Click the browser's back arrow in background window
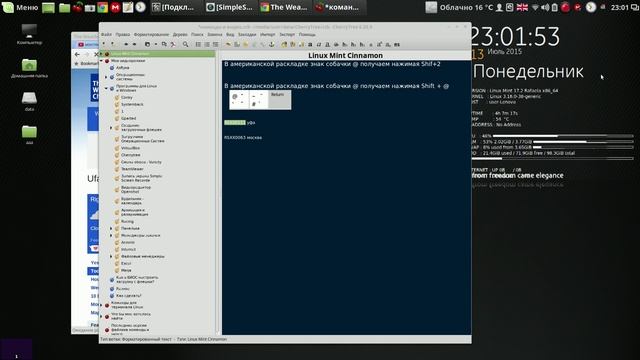Screen dimensions: 640x360 click(77, 54)
